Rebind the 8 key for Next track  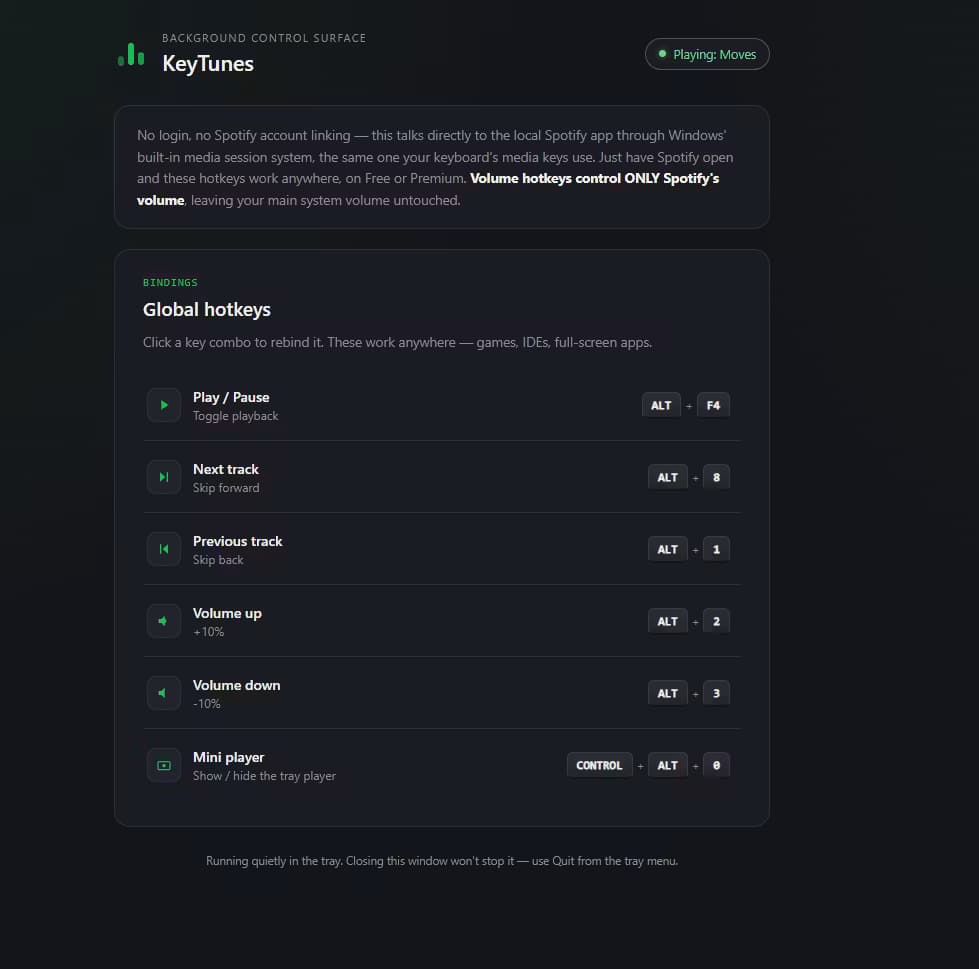pos(716,477)
